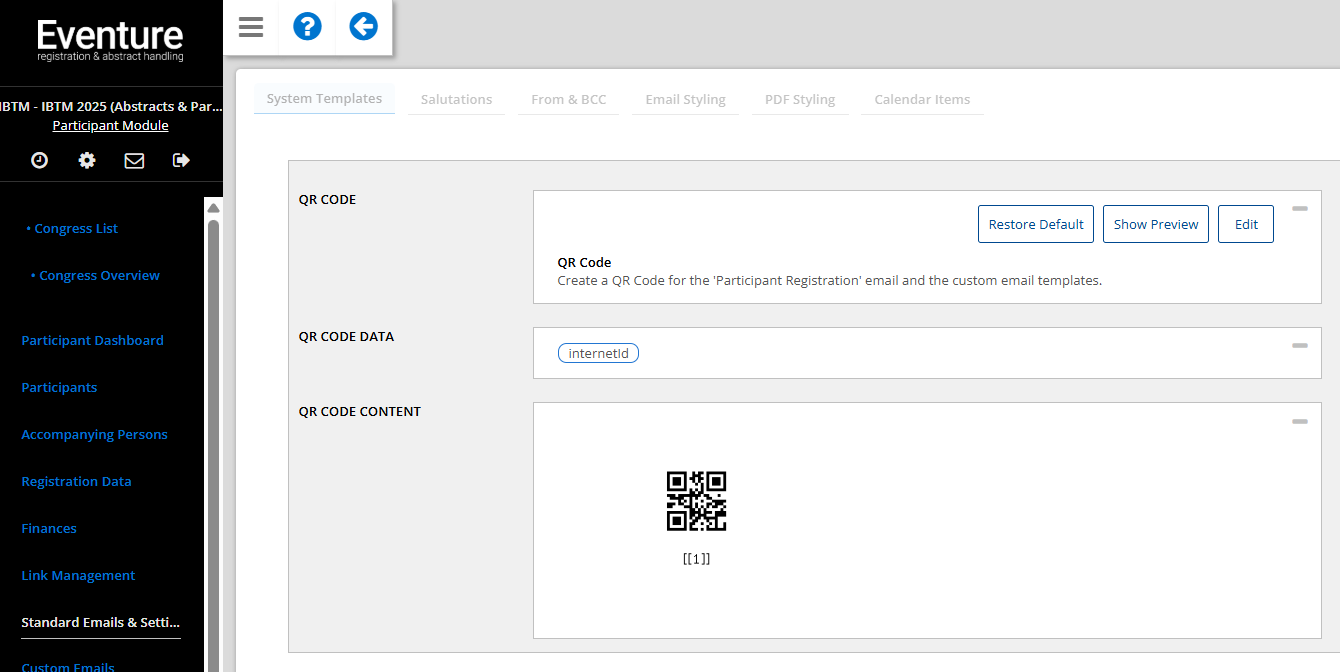
Task: Click the Restore Default button
Action: pos(1035,224)
